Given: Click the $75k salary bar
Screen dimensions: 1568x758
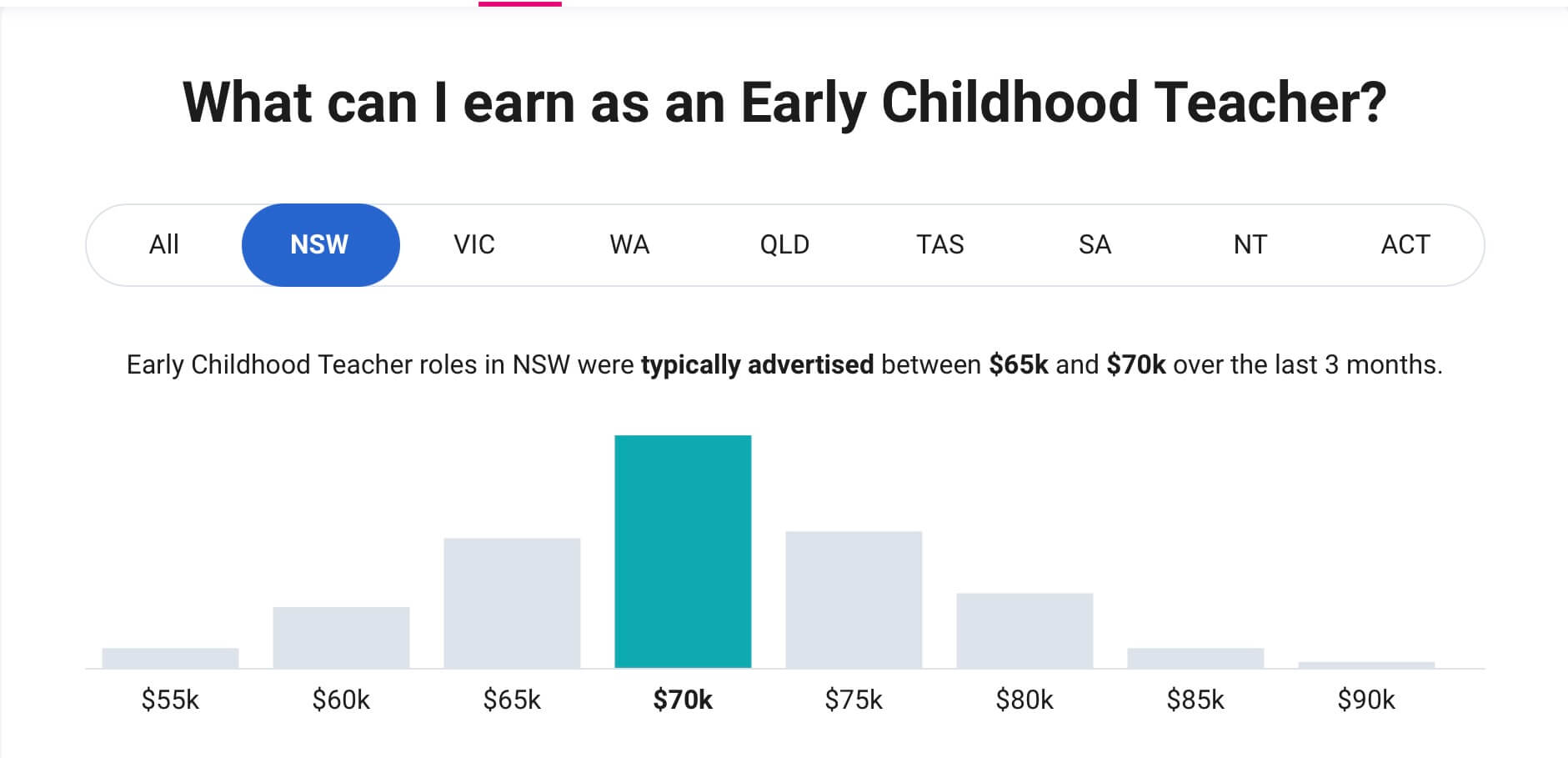Looking at the screenshot, I should click(854, 600).
